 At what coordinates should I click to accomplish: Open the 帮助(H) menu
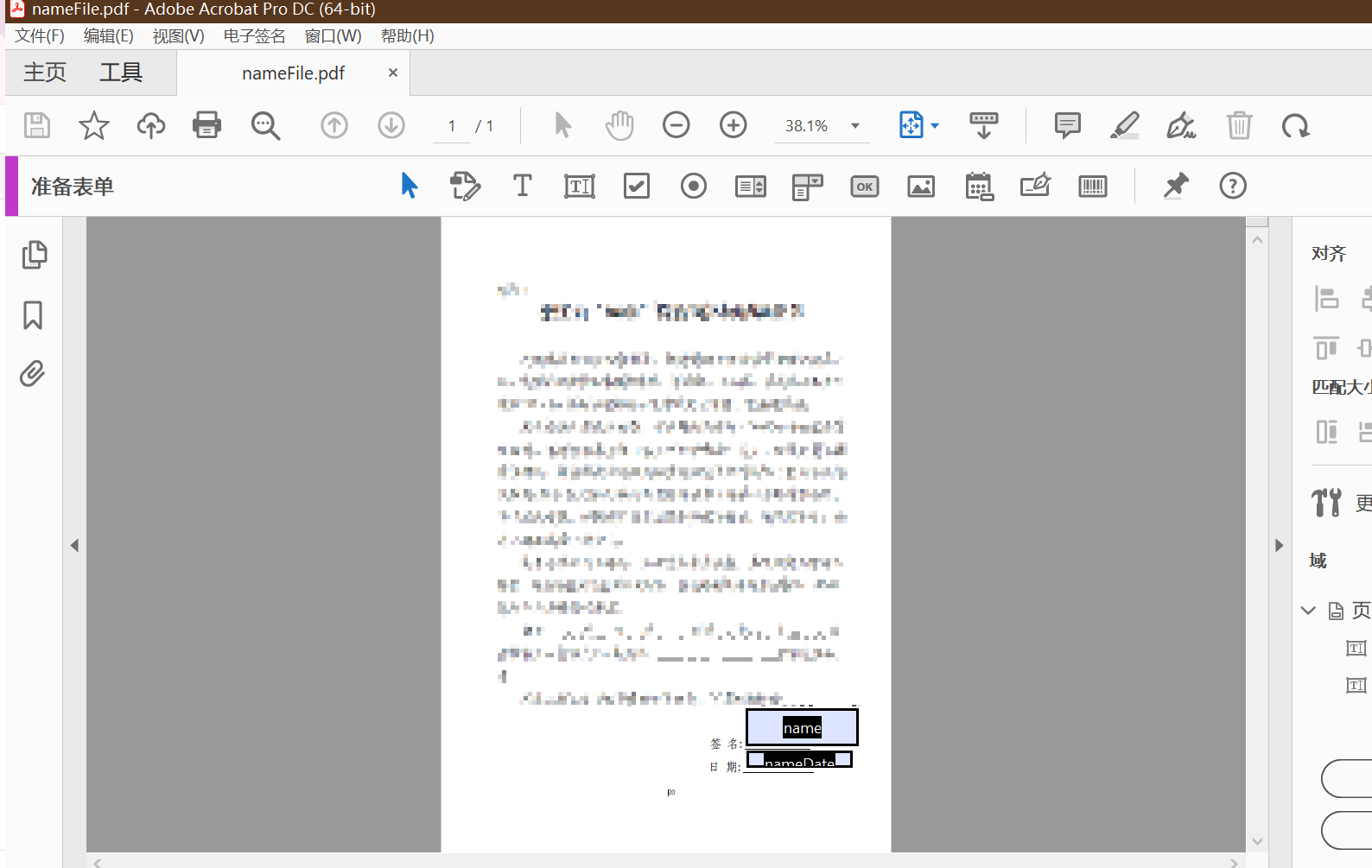click(x=407, y=36)
